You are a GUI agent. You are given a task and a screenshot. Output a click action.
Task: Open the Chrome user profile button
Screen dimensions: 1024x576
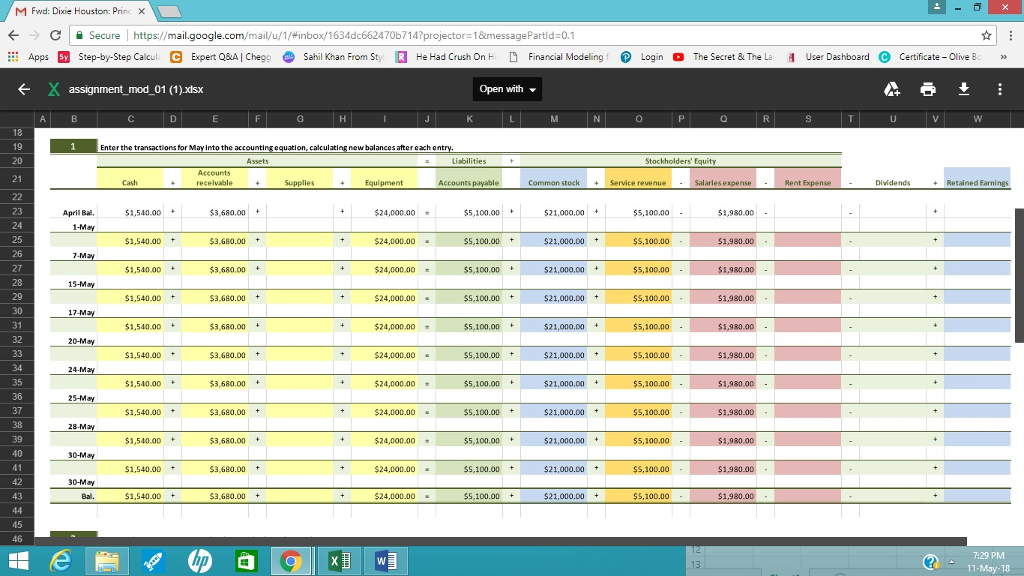point(936,7)
